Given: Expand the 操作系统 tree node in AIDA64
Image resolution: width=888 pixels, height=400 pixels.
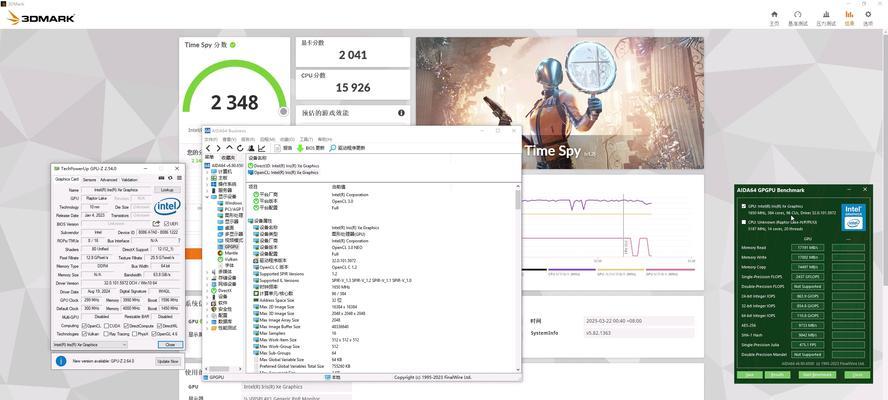Looking at the screenshot, I should [x=207, y=184].
